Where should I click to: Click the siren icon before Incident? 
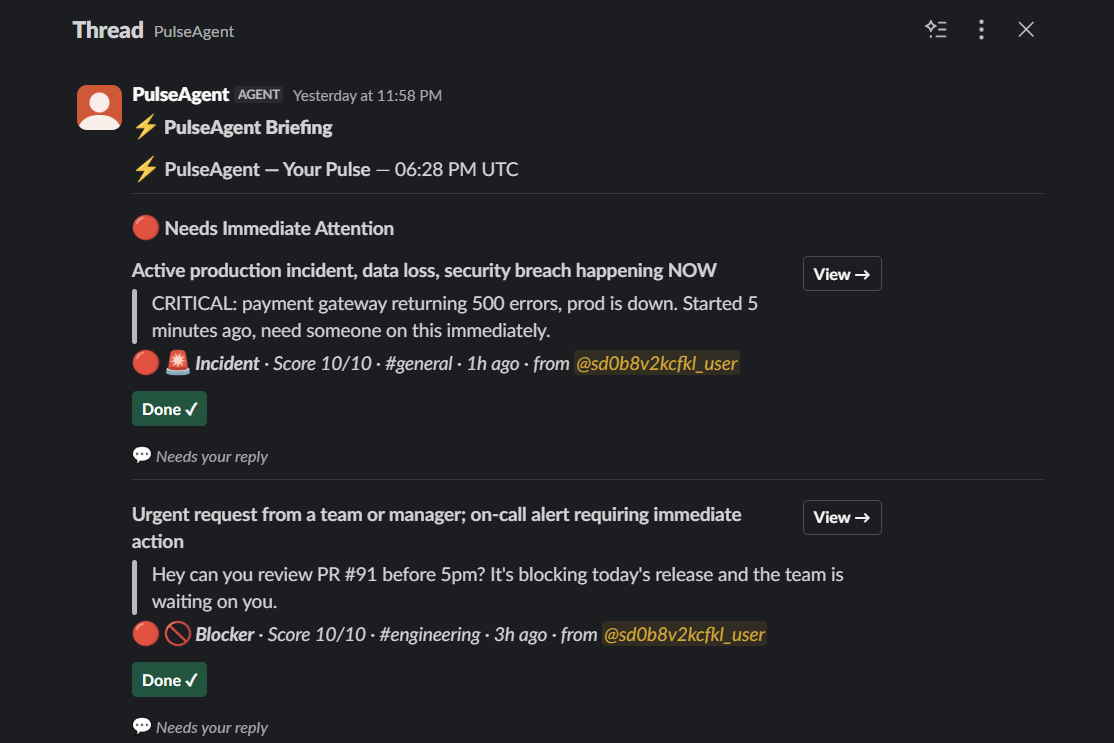coord(178,363)
